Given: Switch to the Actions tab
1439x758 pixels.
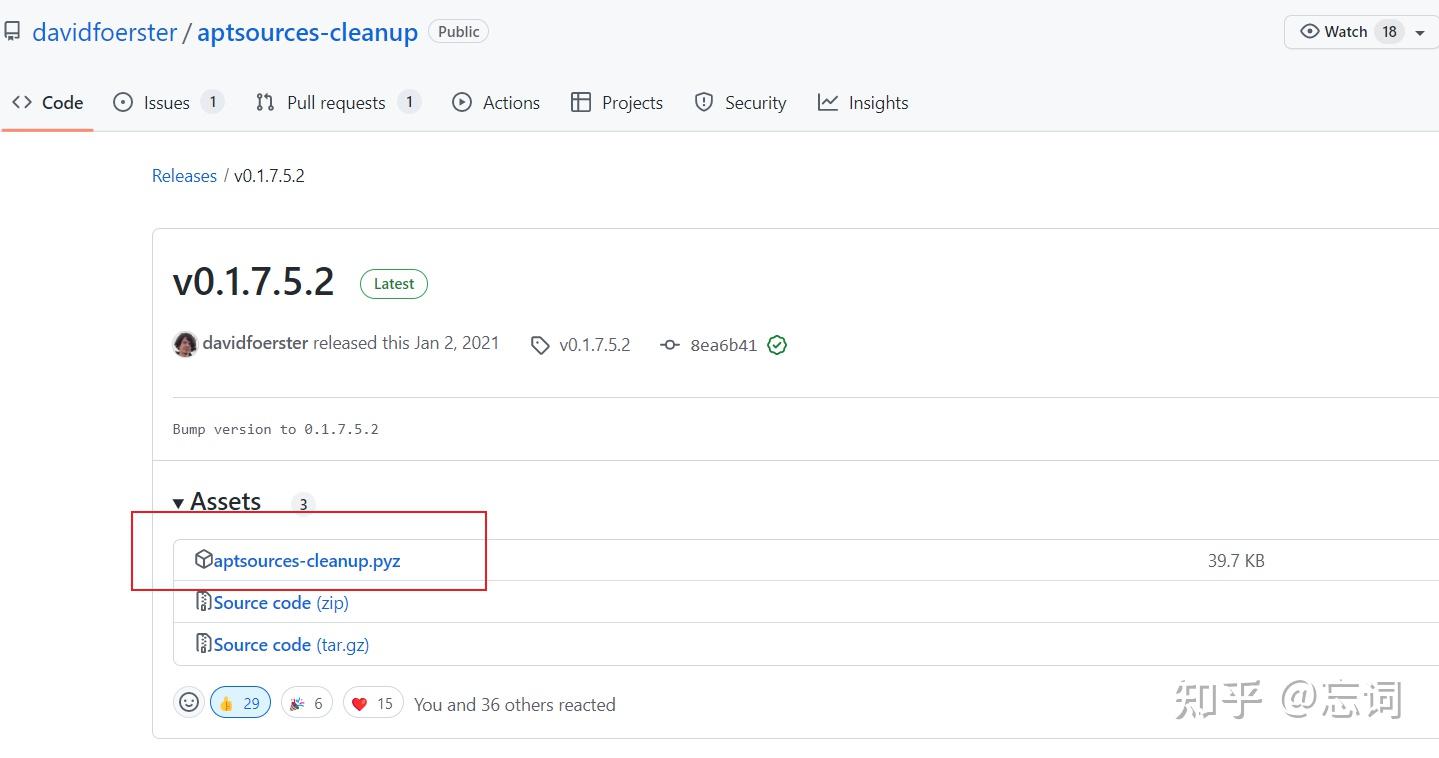Looking at the screenshot, I should (496, 102).
